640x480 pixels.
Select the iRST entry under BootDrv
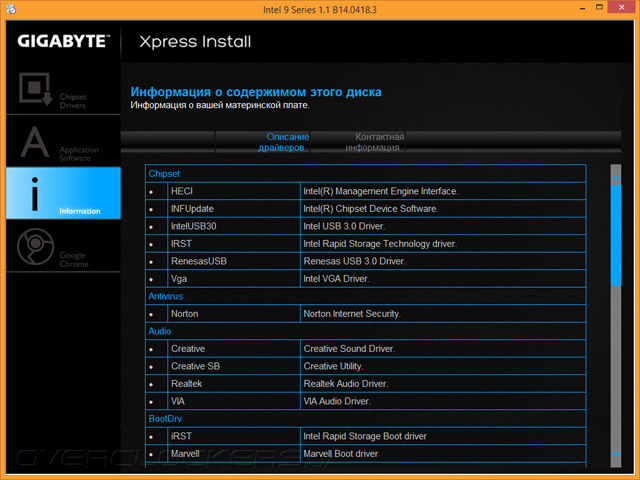point(181,436)
